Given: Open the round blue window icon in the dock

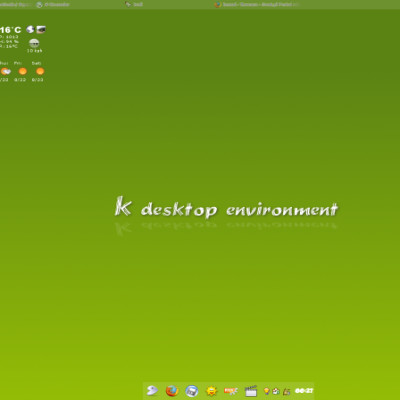Looking at the screenshot, I should point(192,391).
